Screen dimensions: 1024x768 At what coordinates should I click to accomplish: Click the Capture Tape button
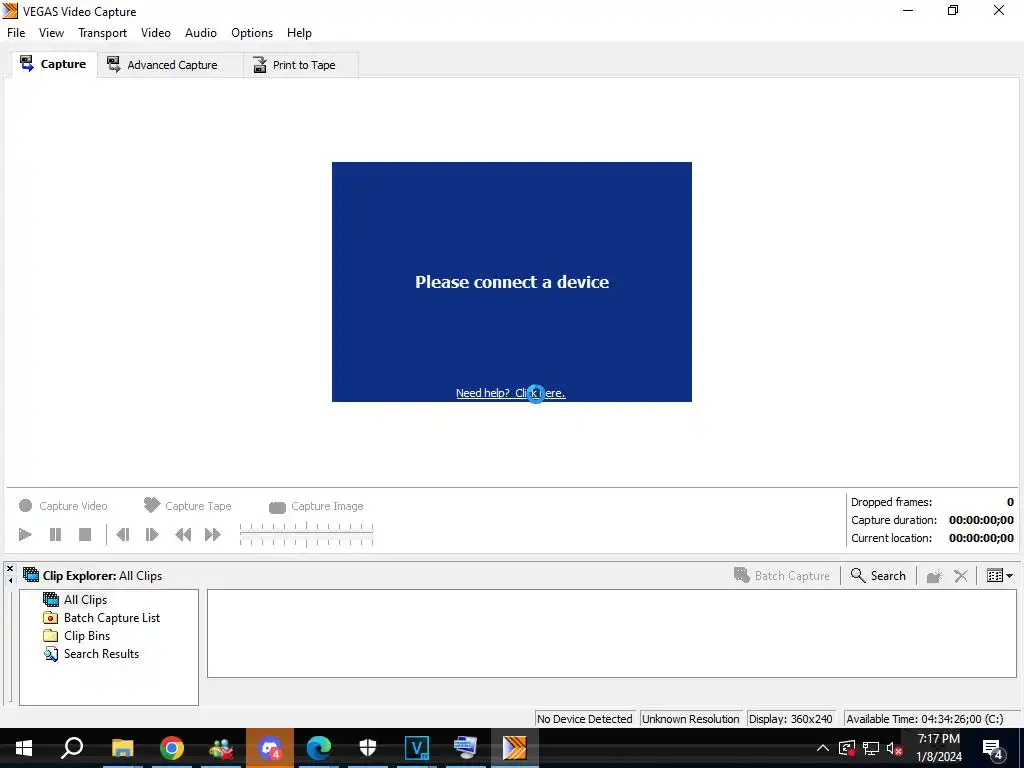tap(187, 506)
